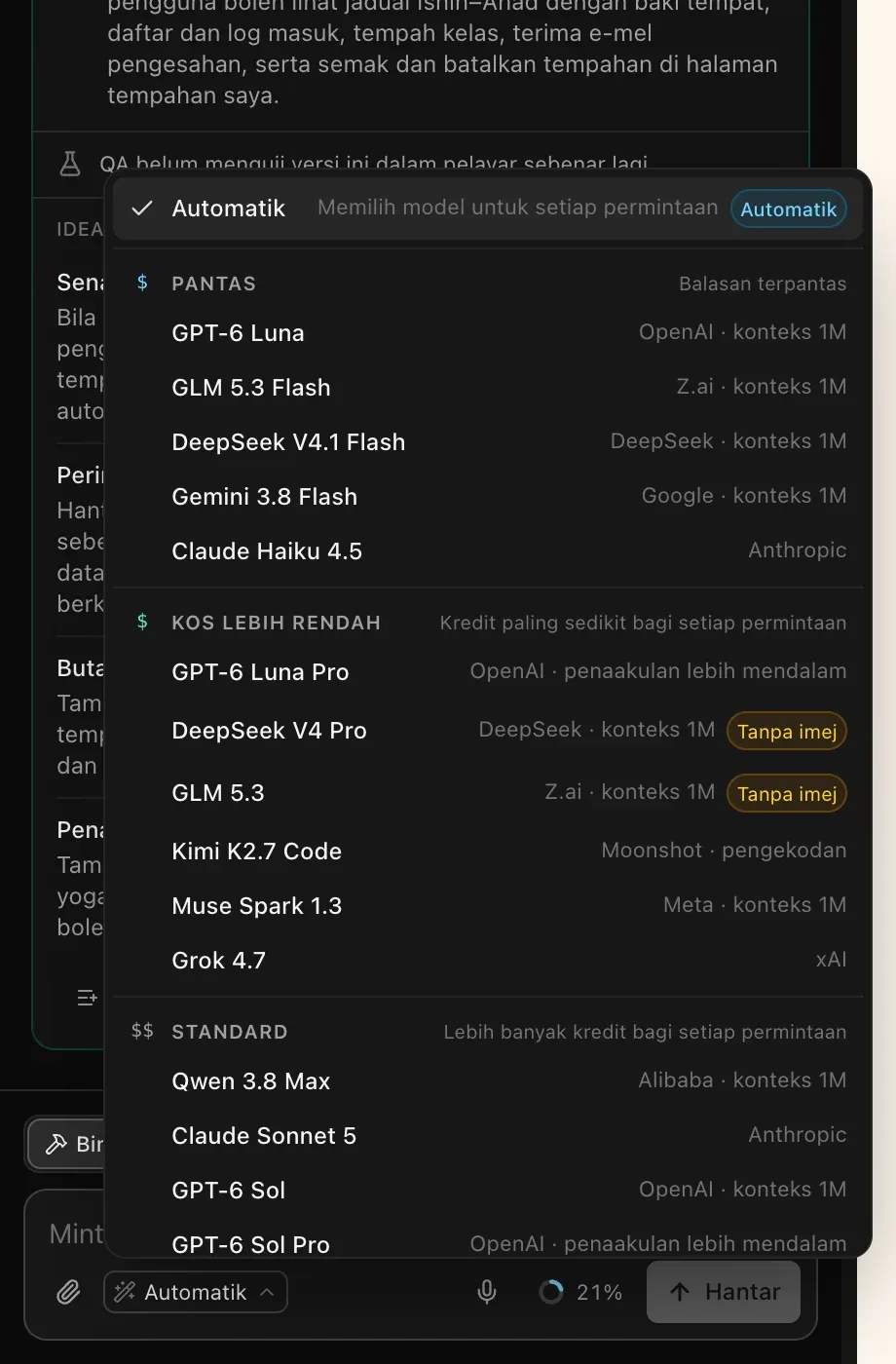Image resolution: width=896 pixels, height=1364 pixels.
Task: Select Claude Haiku 4.5 model
Action: coord(488,551)
